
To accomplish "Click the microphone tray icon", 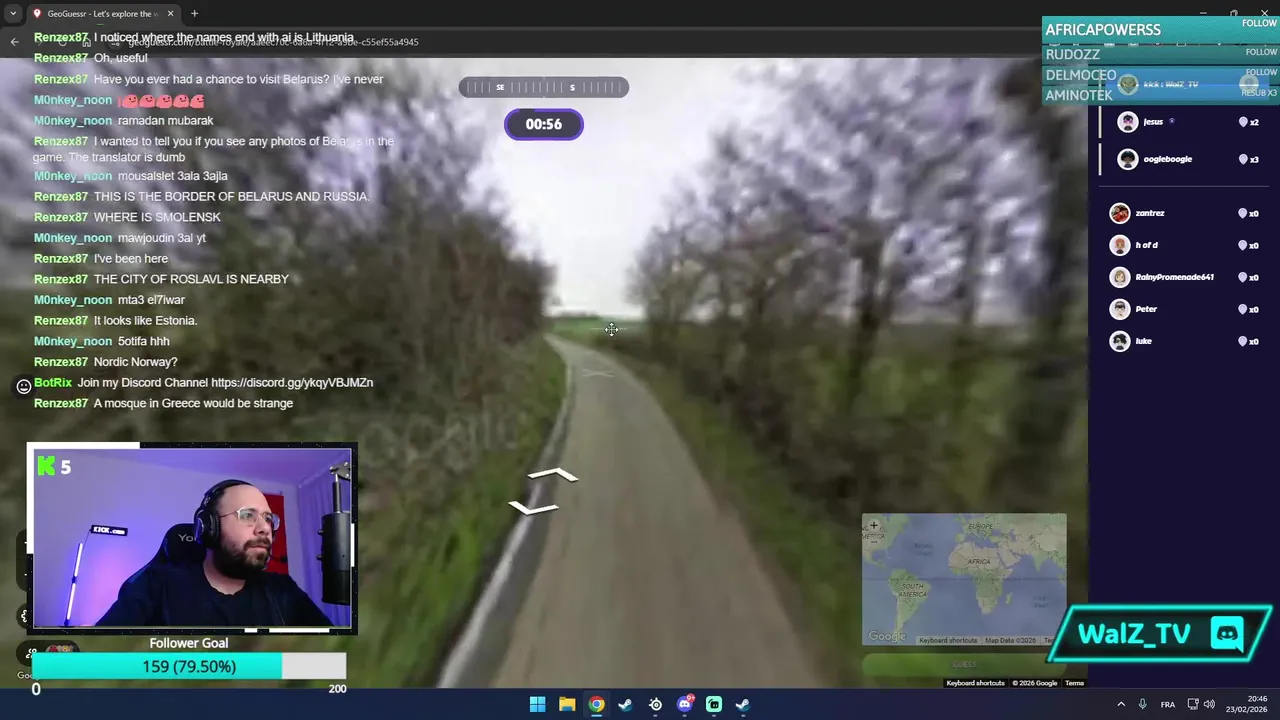I will 1142,704.
